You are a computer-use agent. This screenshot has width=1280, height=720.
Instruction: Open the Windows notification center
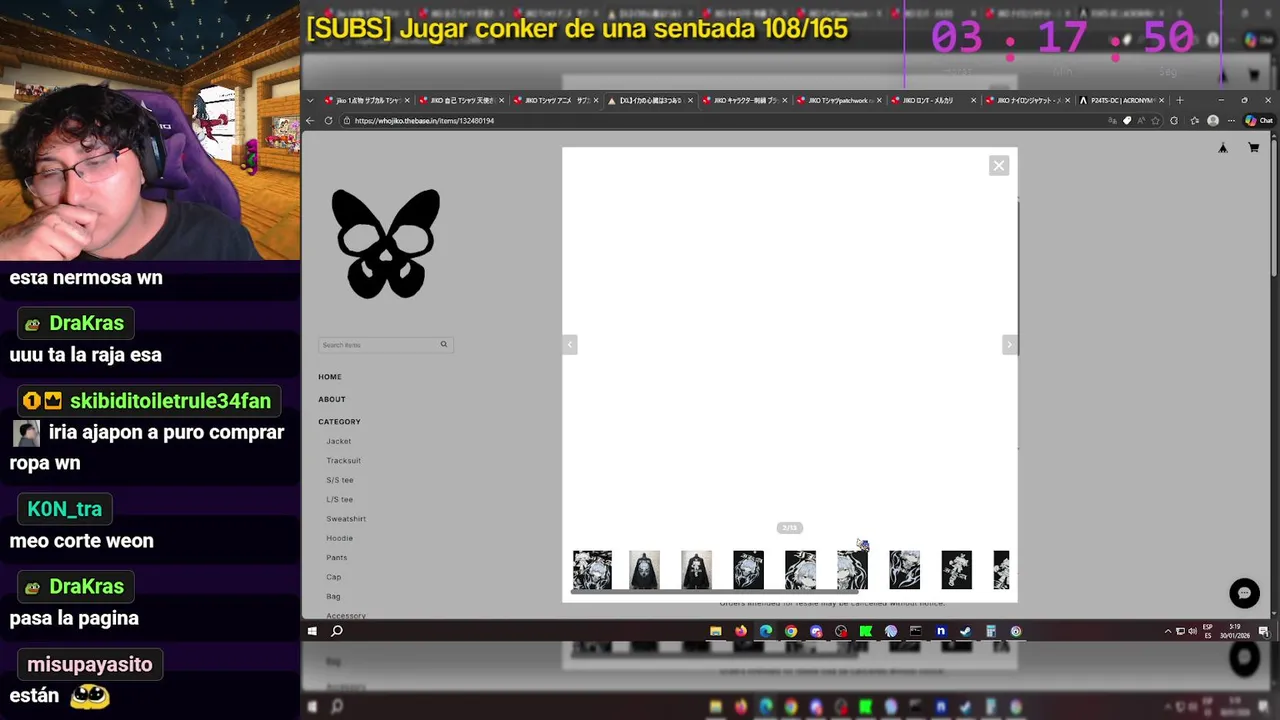coord(1264,631)
